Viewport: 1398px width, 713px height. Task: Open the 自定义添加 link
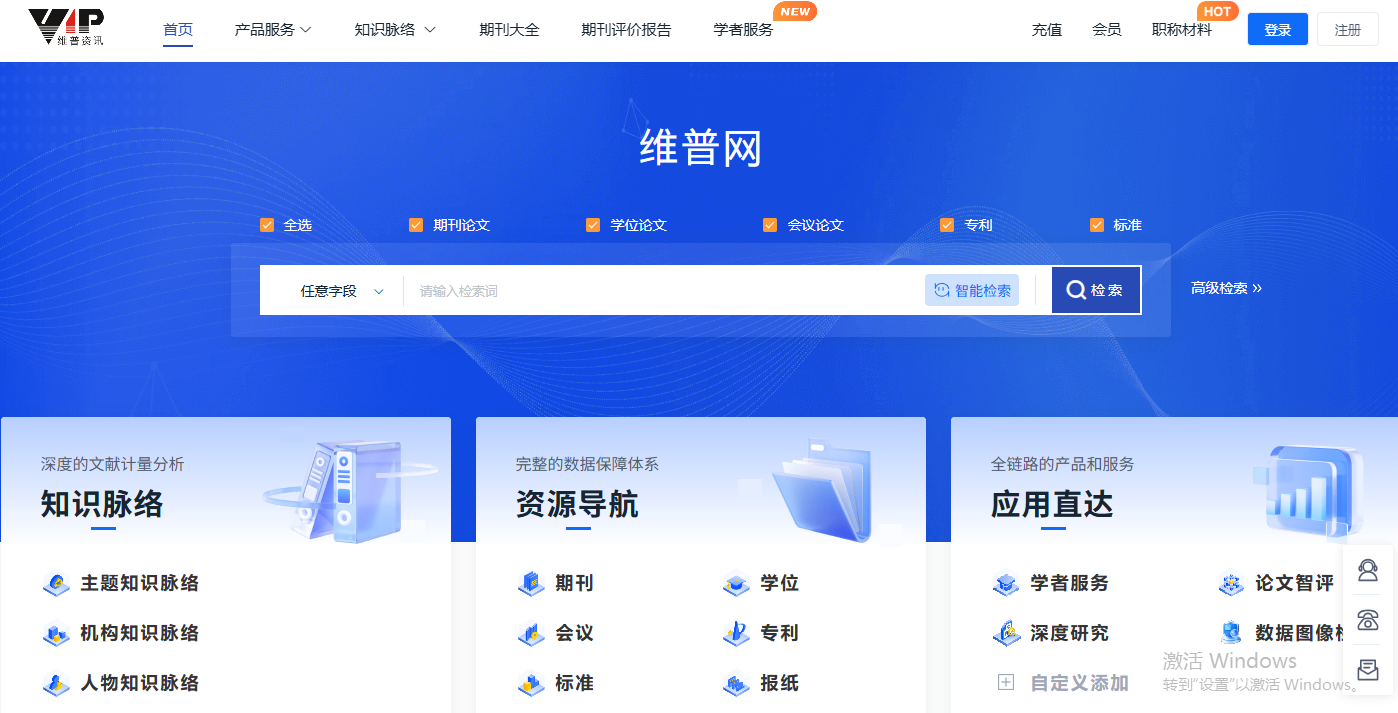(x=1080, y=683)
